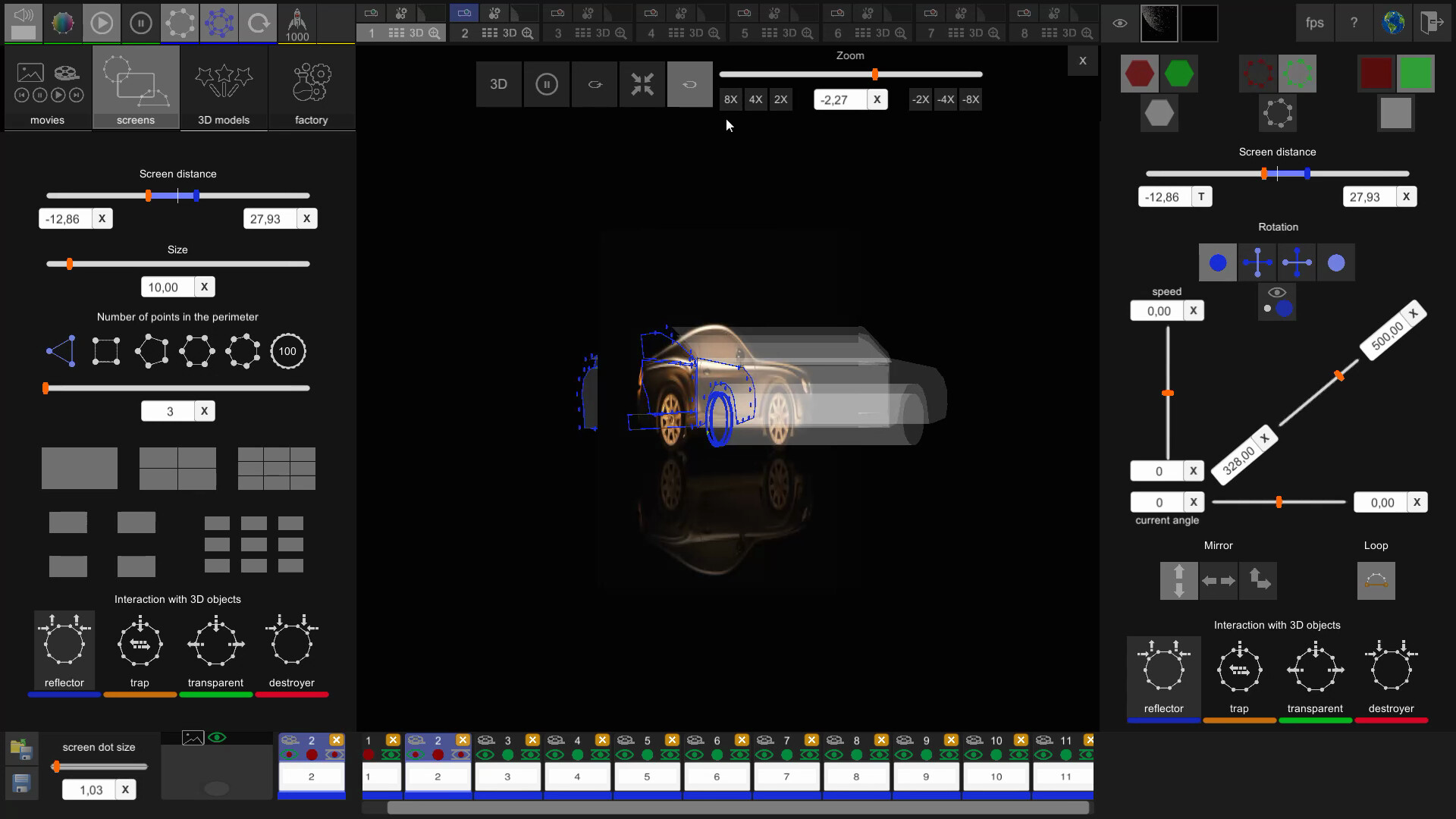The width and height of the screenshot is (1456, 819).
Task: Choose the reflector interaction mode
Action: point(64,646)
